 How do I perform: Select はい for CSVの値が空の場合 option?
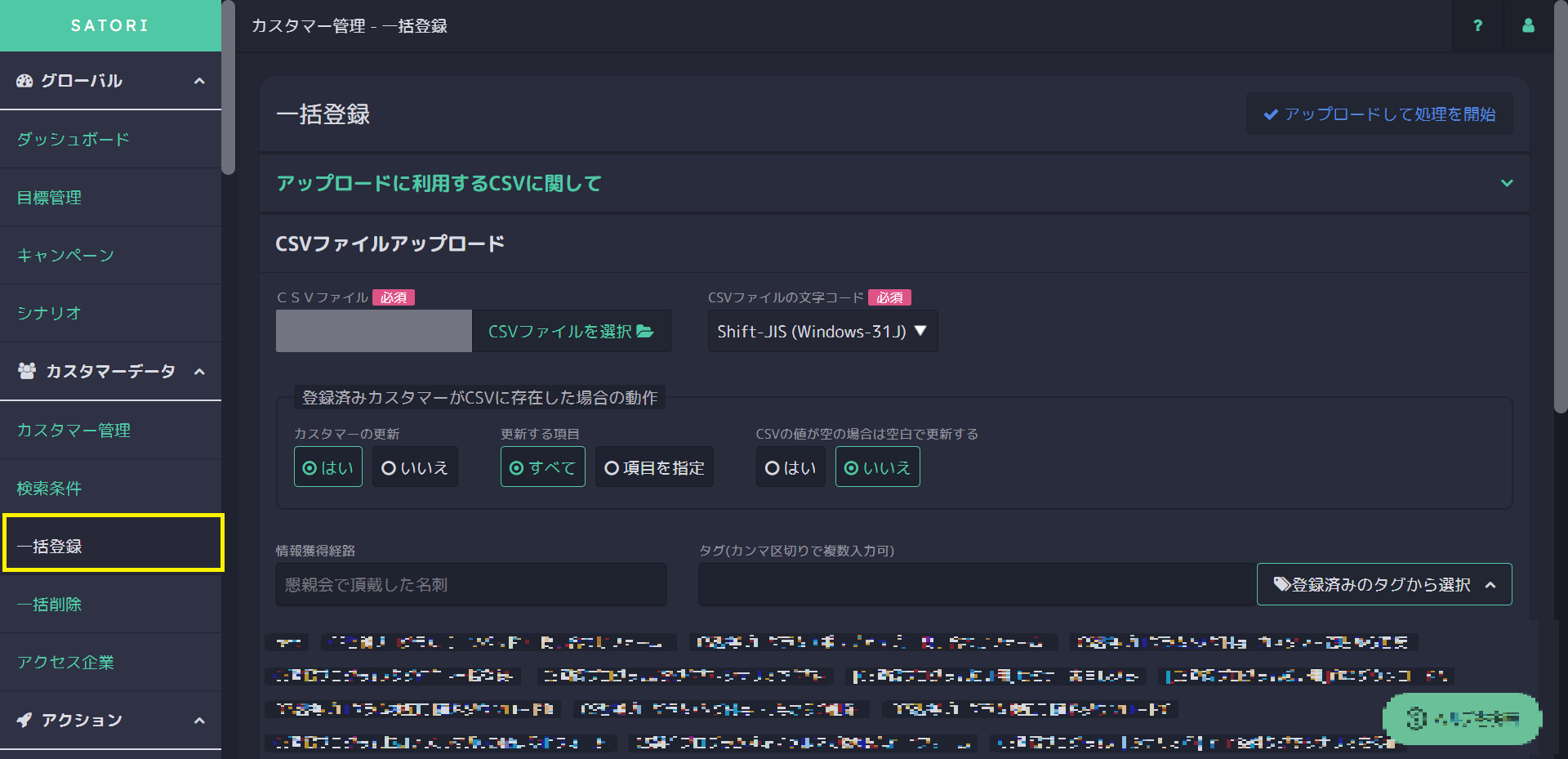791,467
